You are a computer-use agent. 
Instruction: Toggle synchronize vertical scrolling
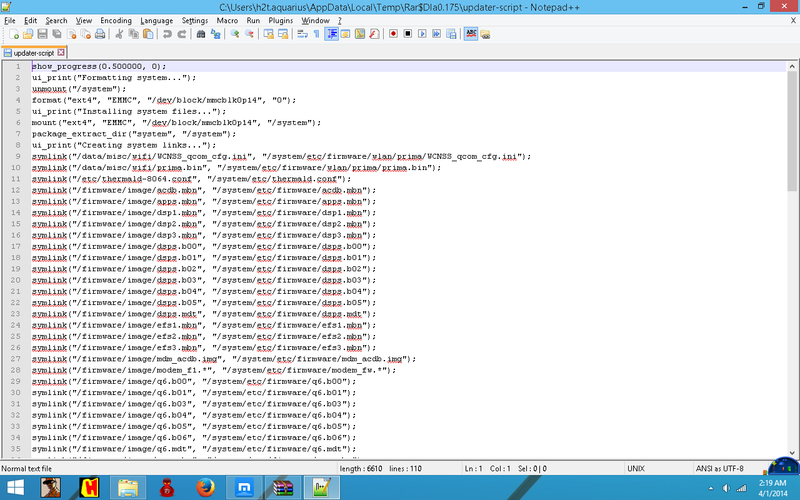tap(268, 34)
